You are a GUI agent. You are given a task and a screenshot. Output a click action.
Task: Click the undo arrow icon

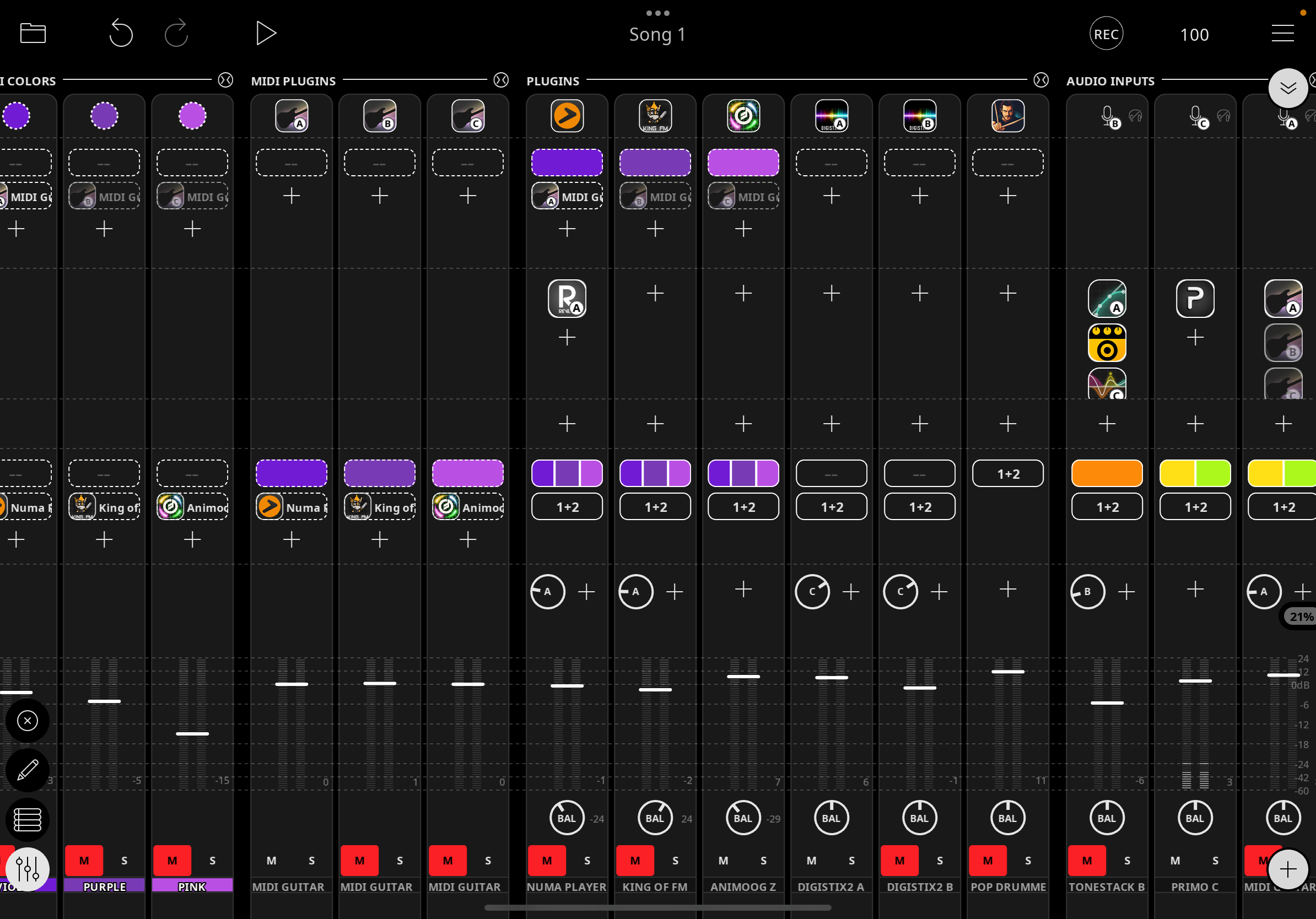(x=121, y=33)
